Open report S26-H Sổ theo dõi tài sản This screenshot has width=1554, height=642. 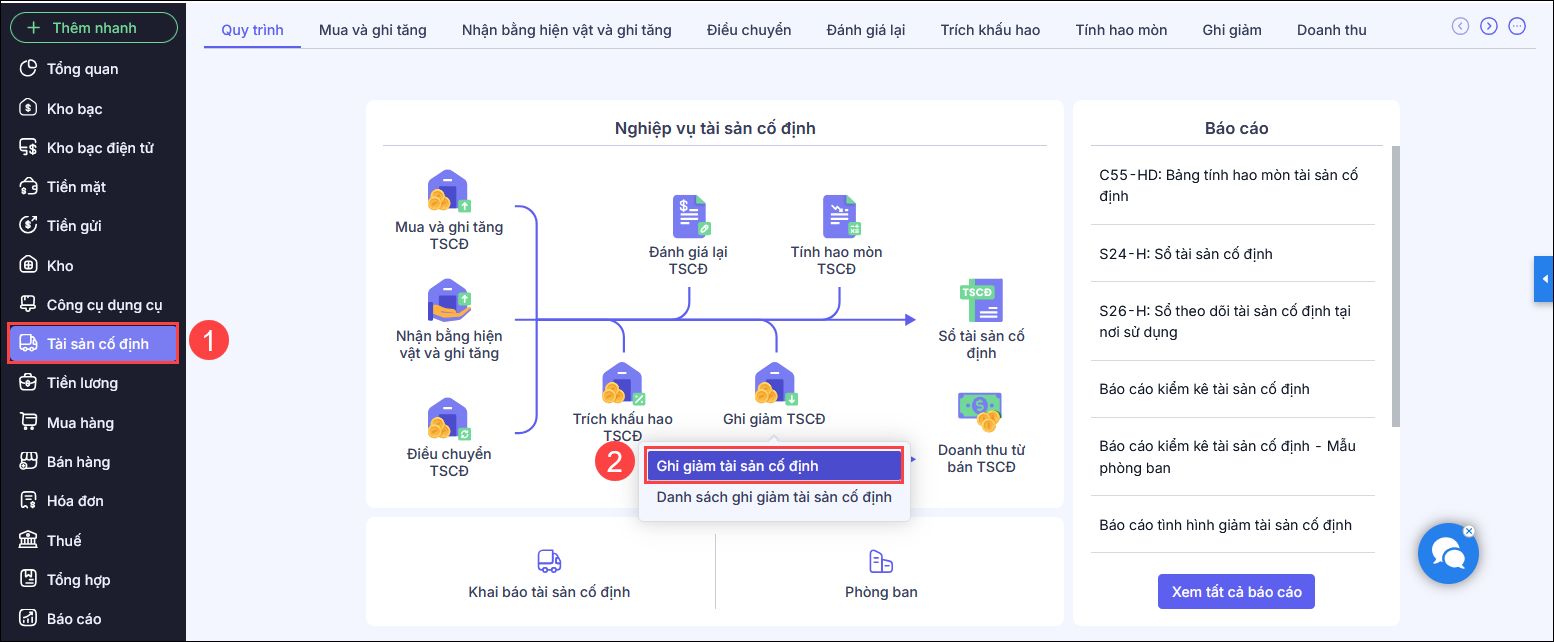1233,321
